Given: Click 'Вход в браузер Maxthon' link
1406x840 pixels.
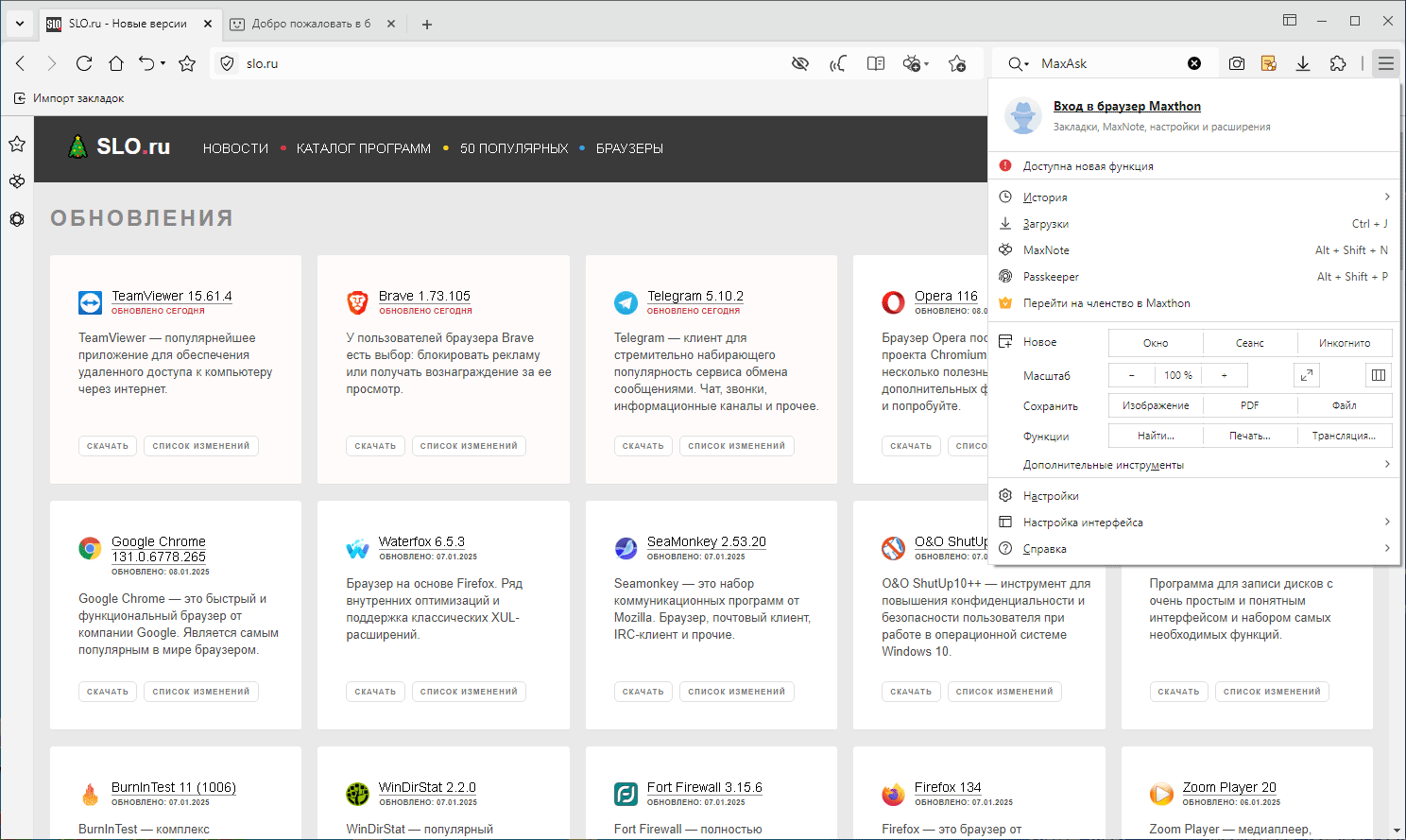Looking at the screenshot, I should (1127, 107).
